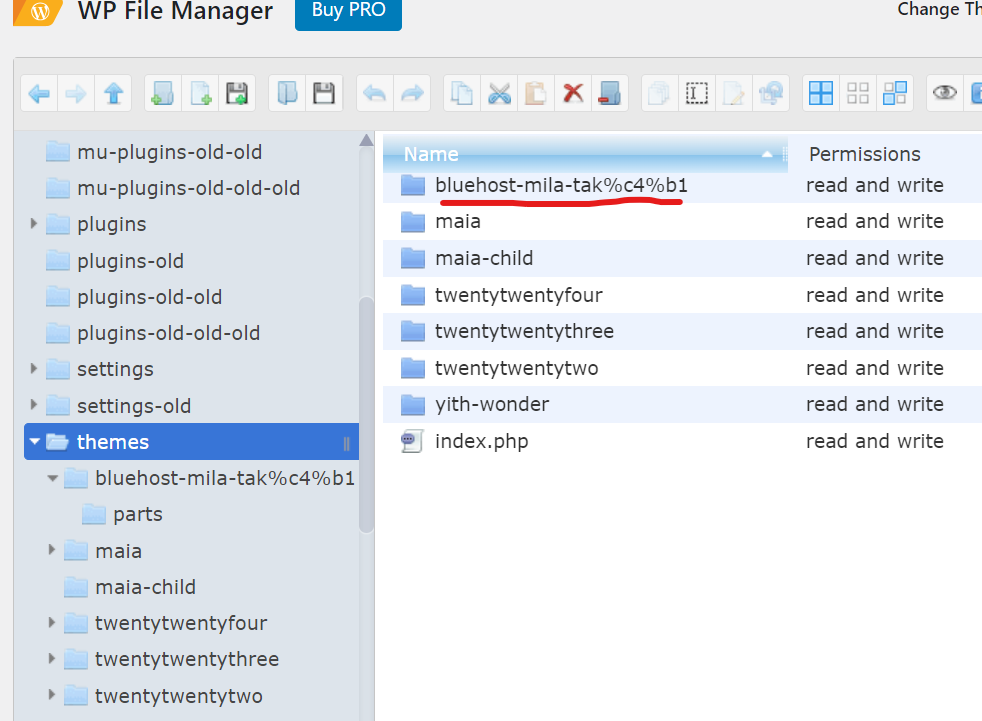This screenshot has width=982, height=721.
Task: Open the selected item via folder icon
Action: point(287,93)
